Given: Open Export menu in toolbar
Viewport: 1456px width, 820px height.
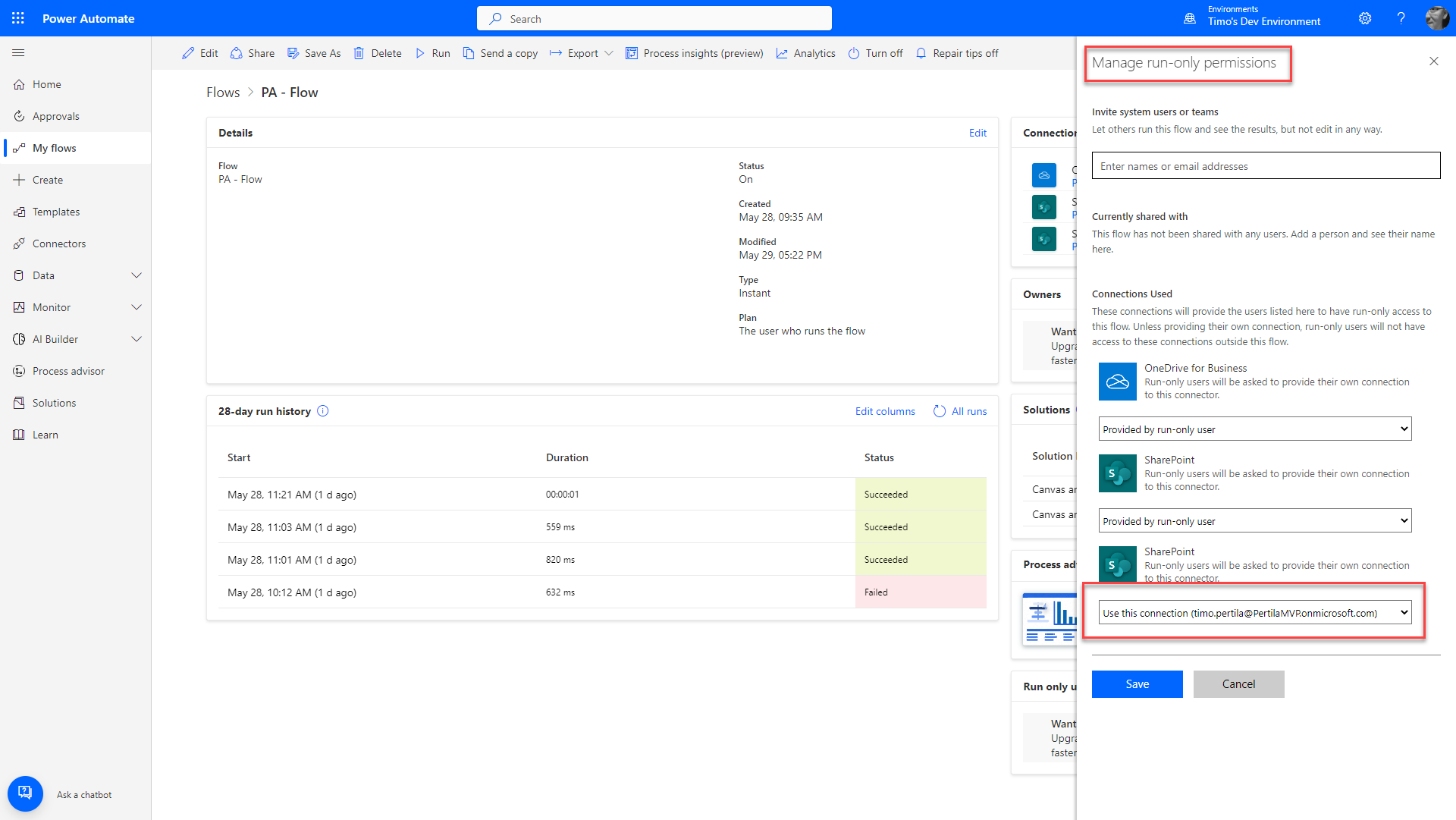Looking at the screenshot, I should coord(582,53).
